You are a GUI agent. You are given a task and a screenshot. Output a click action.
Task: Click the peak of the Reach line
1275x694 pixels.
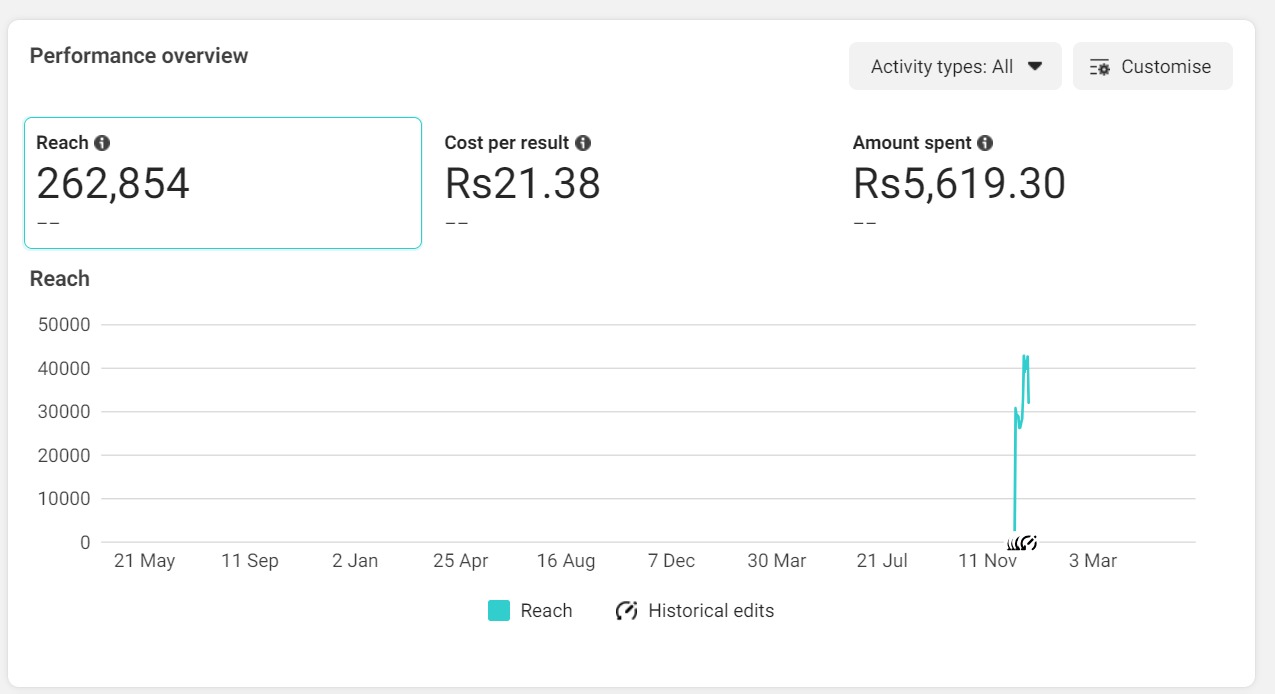click(x=1025, y=357)
